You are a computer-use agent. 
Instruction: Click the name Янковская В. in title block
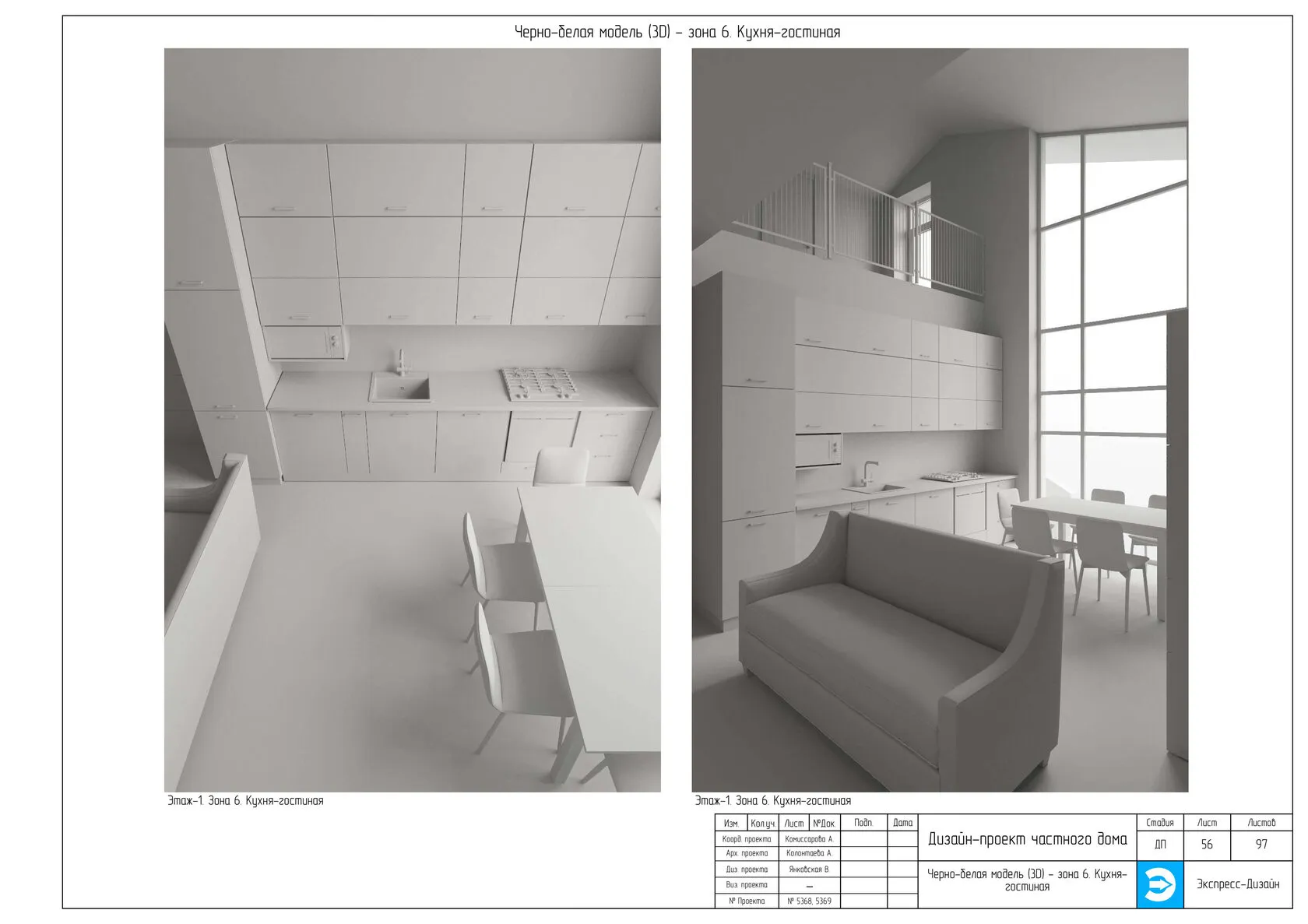808,870
